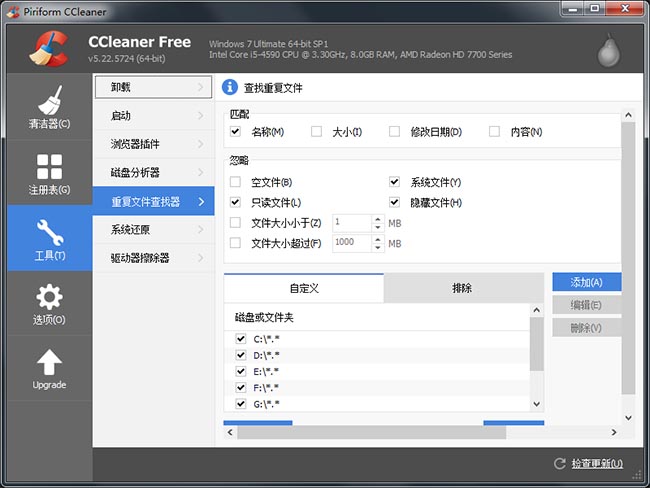The image size is (650, 488).
Task: Click the 删除(V) button
Action: (x=587, y=328)
